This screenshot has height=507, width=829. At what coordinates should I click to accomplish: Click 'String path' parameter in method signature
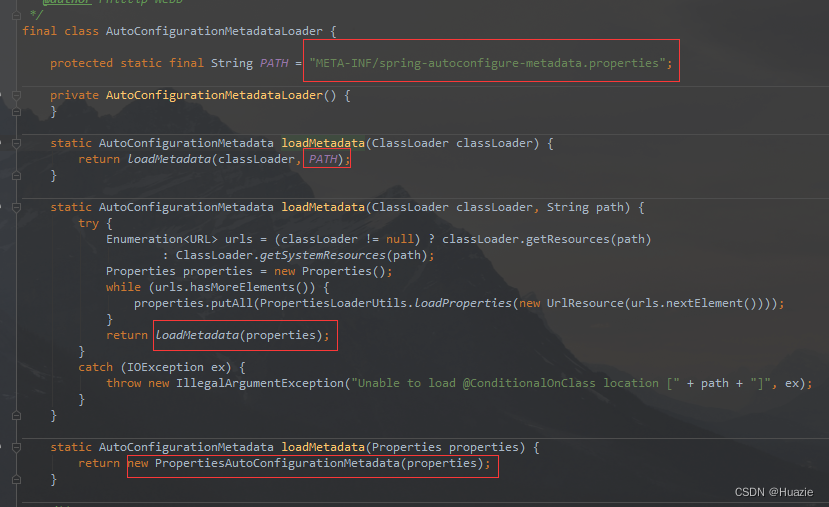(585, 207)
